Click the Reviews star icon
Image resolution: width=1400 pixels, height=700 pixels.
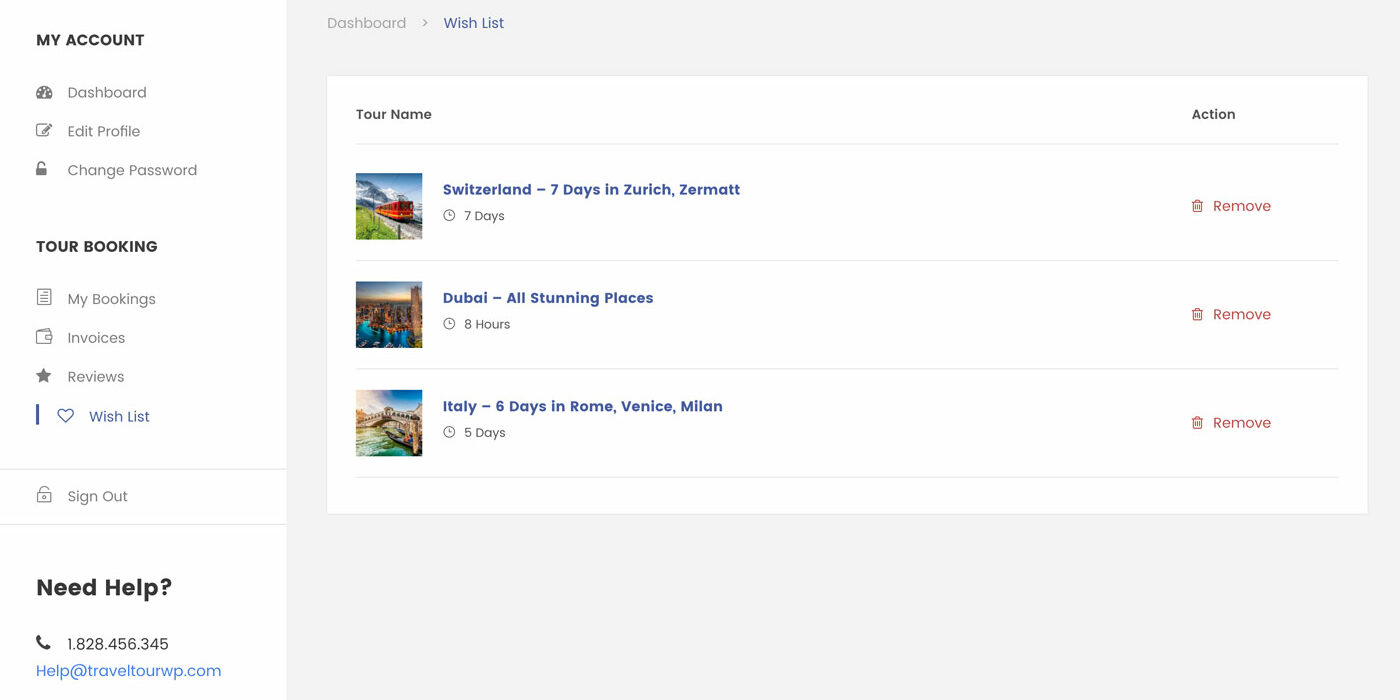[x=44, y=376]
